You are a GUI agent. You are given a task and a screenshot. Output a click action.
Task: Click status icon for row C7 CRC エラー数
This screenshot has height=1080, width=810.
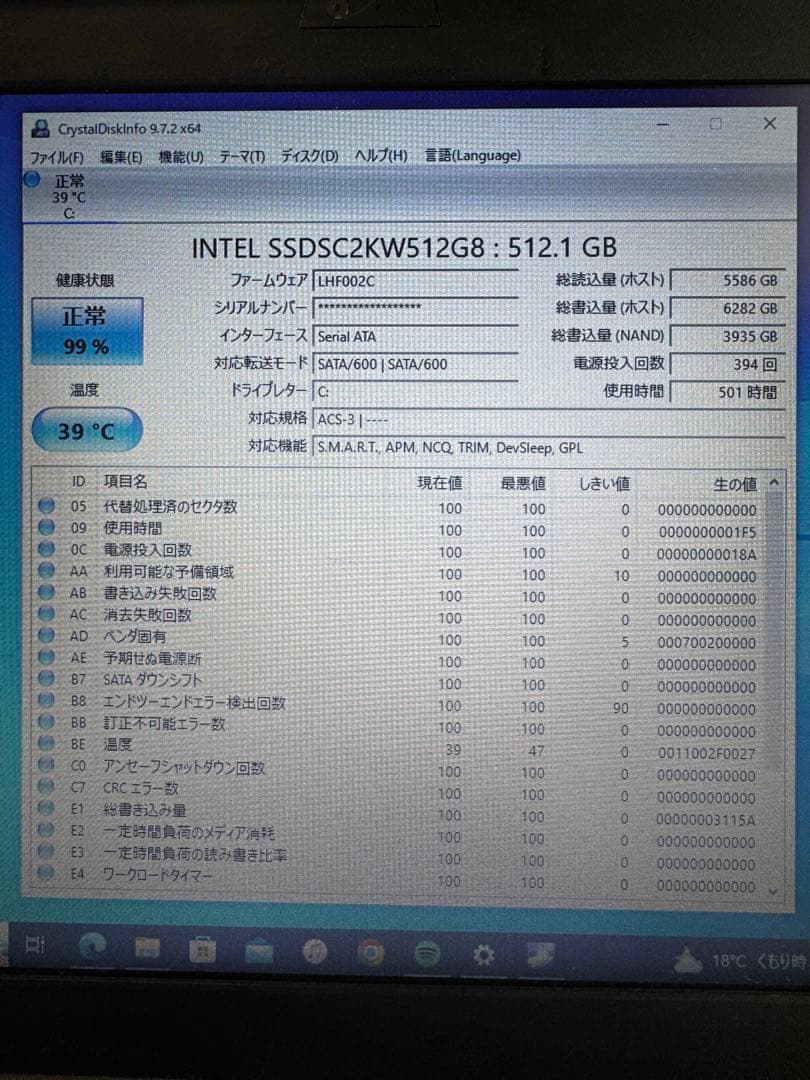[x=46, y=786]
